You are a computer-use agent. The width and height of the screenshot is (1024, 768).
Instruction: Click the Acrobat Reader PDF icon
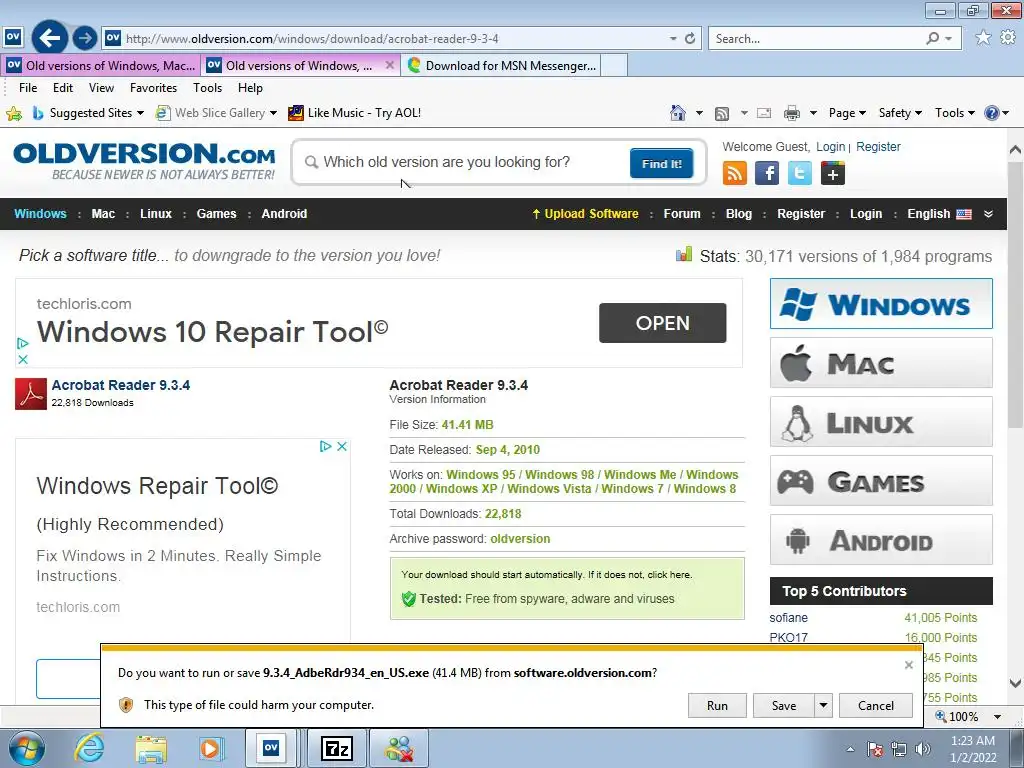click(x=31, y=394)
